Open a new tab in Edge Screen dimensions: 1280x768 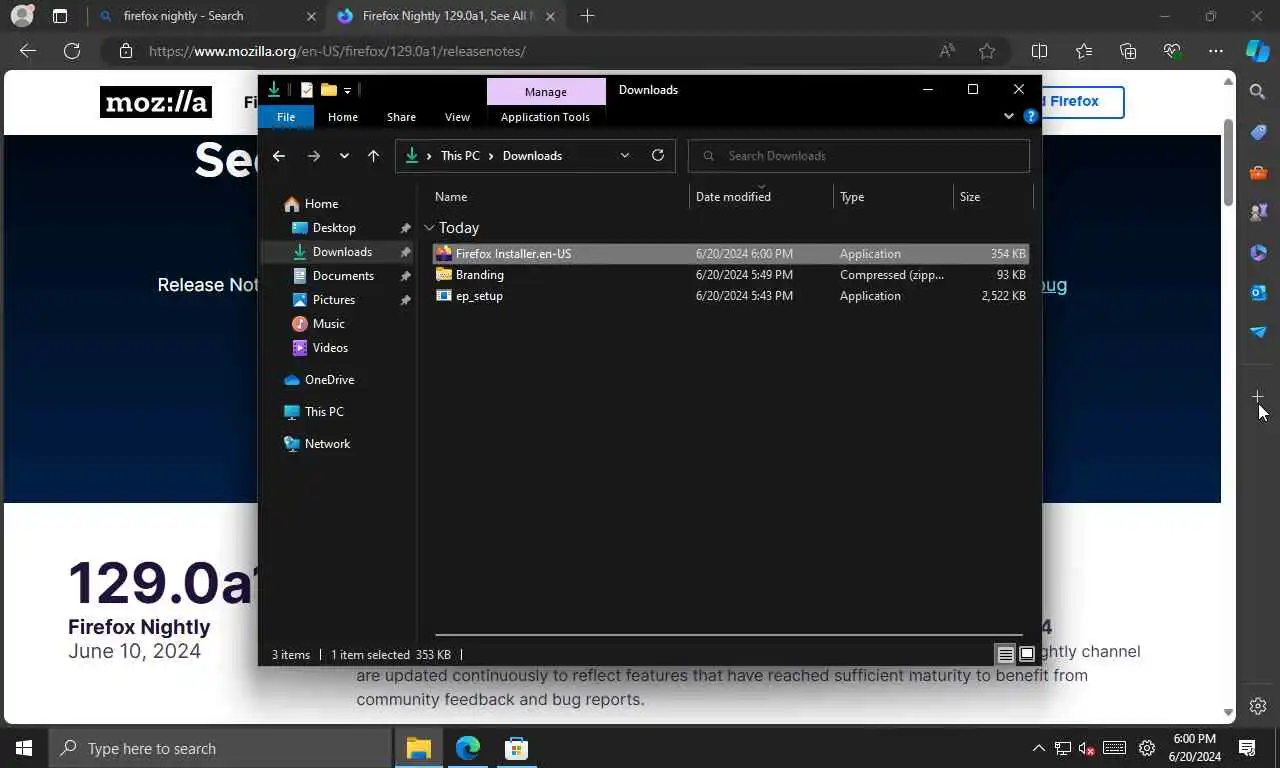(587, 16)
